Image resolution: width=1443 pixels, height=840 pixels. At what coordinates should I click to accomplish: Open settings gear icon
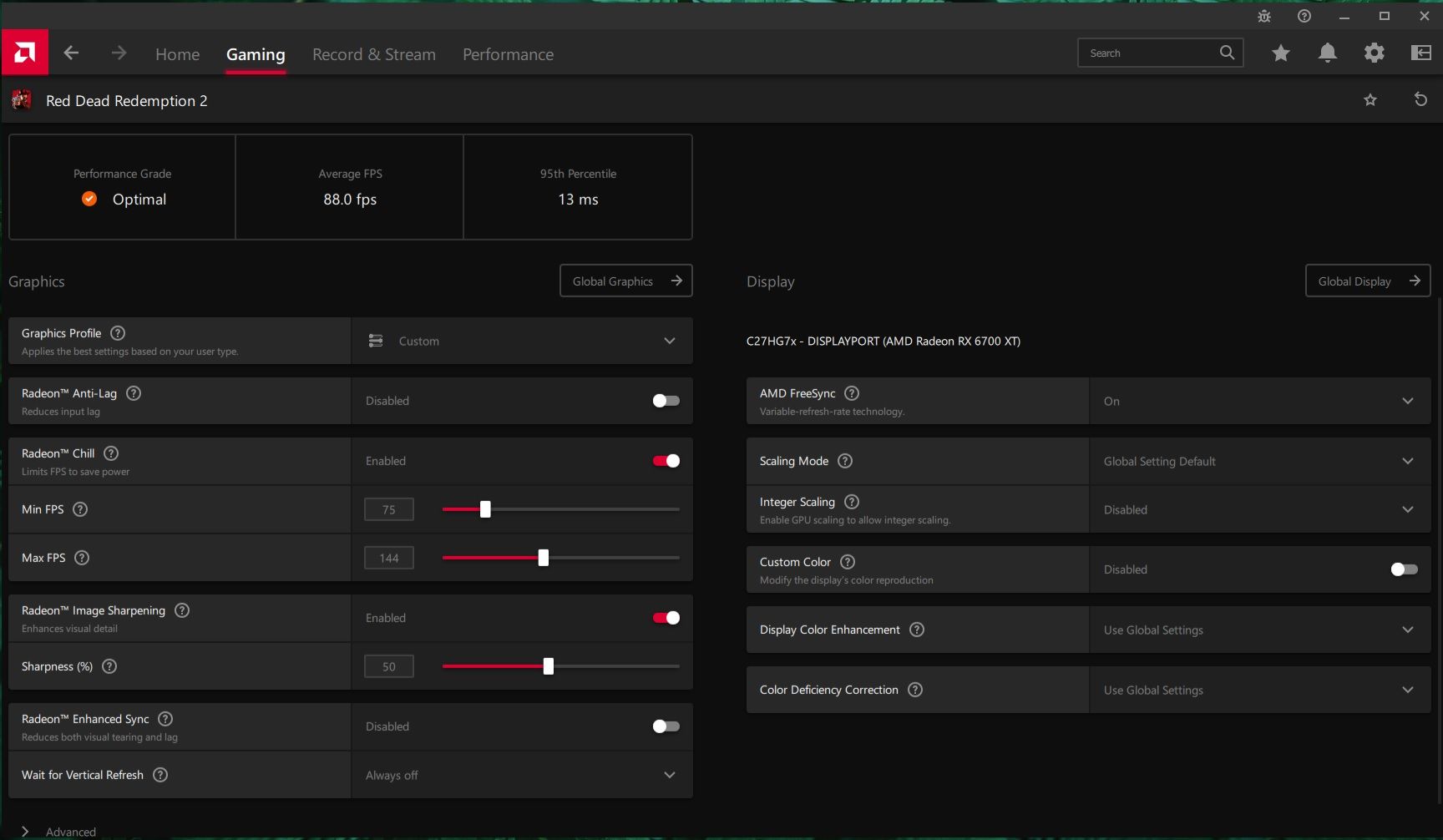point(1374,53)
